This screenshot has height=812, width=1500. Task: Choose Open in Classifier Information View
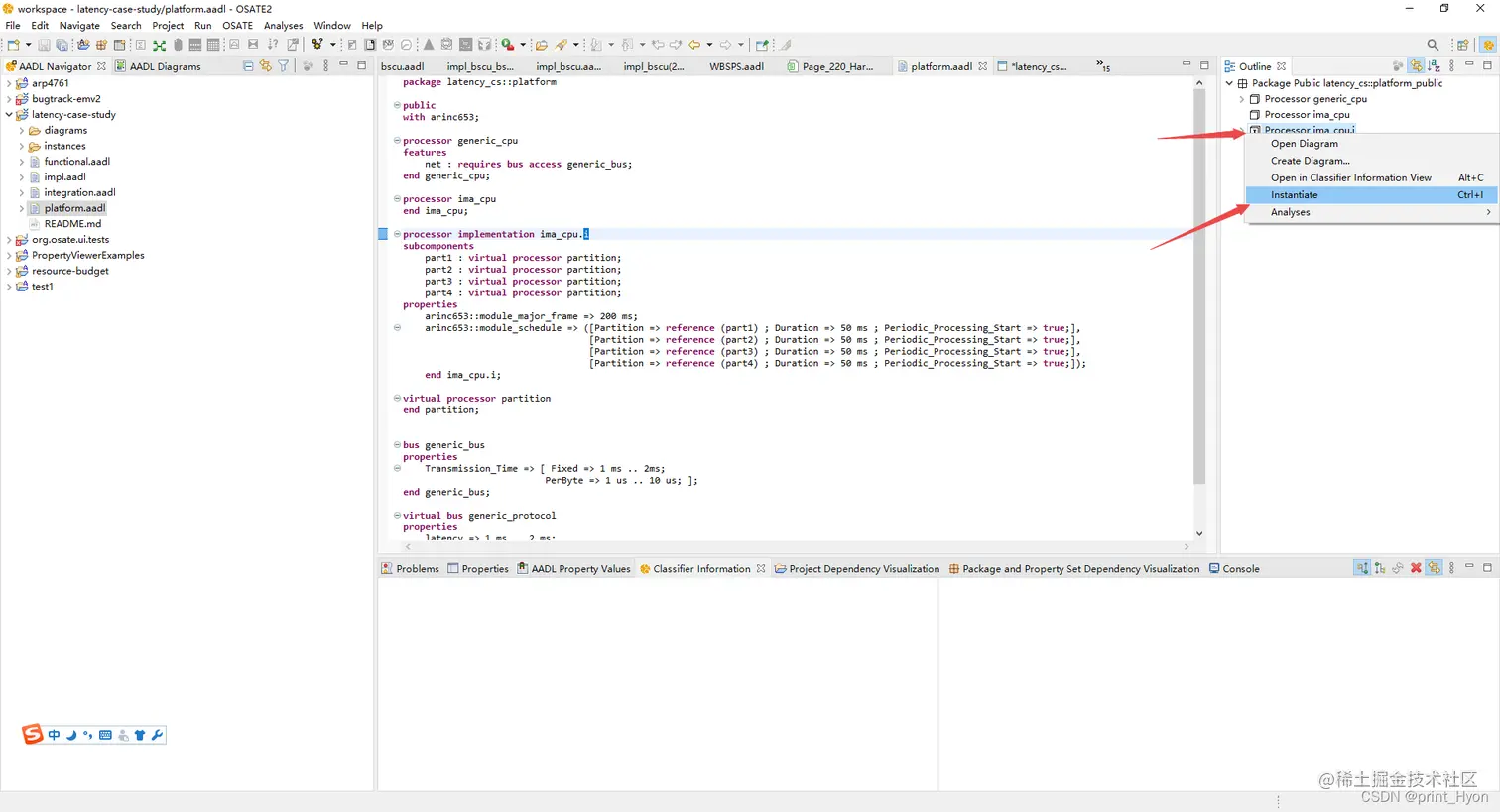1371,177
